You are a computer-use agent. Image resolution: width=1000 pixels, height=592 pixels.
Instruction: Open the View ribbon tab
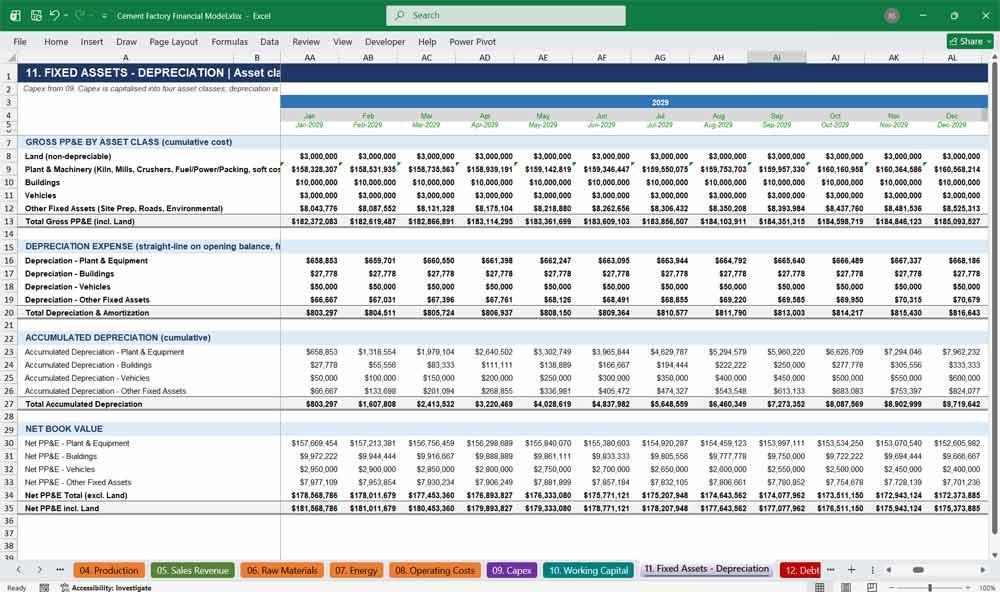pos(342,41)
